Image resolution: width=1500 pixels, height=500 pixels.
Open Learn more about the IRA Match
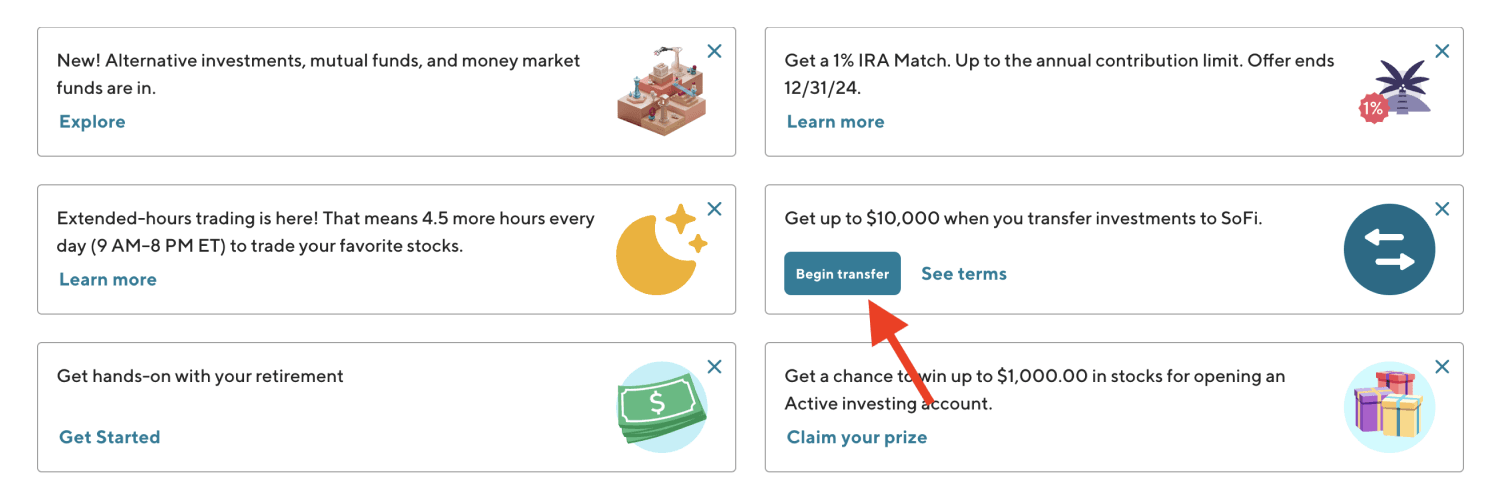click(835, 122)
